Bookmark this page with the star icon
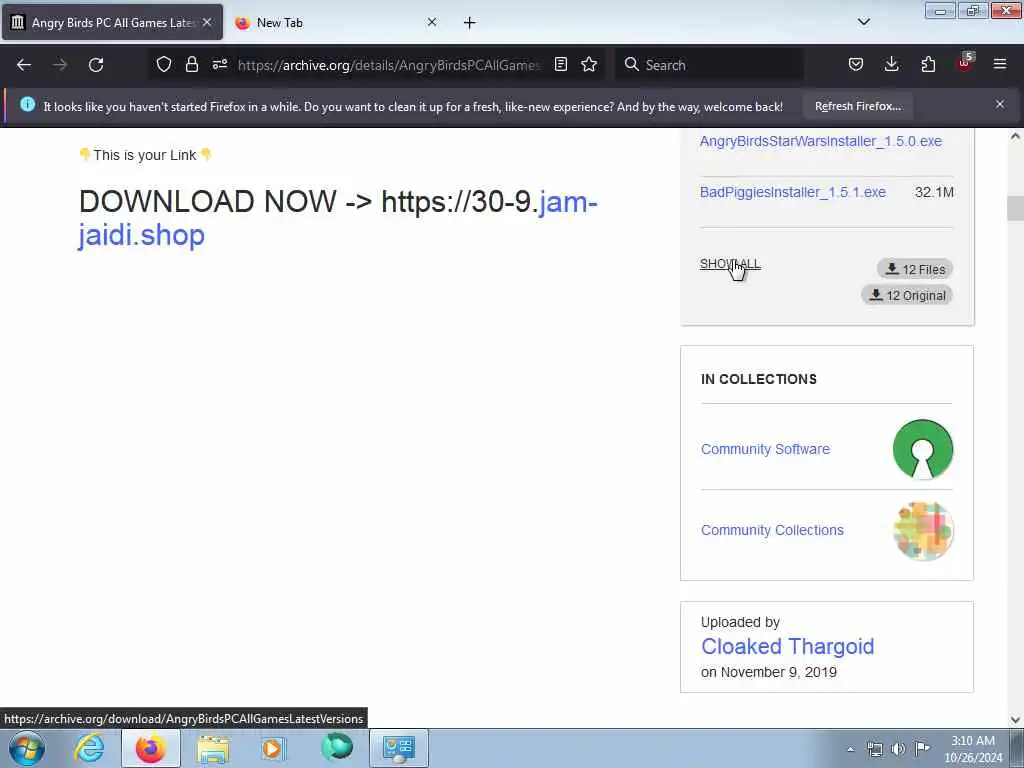1024x768 pixels. point(589,64)
